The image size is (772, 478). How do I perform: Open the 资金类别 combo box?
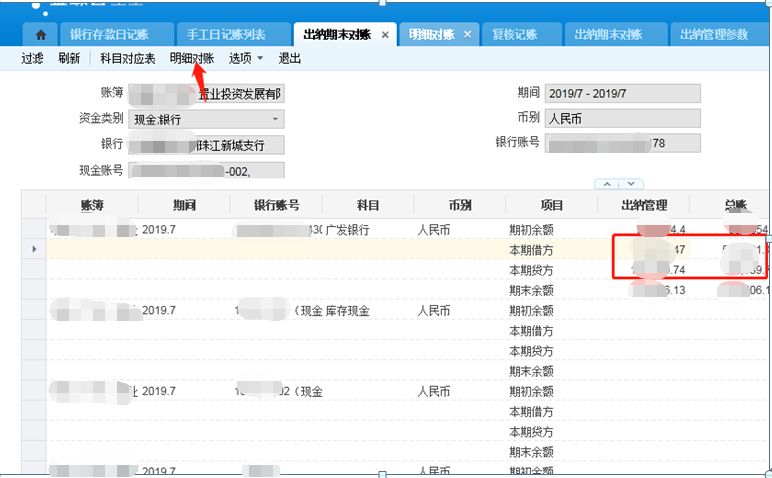(206, 119)
